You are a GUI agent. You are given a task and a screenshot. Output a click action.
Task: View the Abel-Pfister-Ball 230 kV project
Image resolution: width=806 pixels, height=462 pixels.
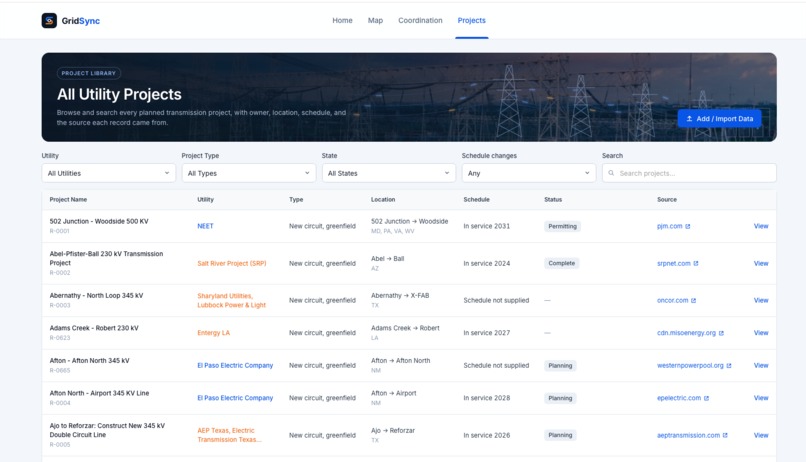point(761,263)
